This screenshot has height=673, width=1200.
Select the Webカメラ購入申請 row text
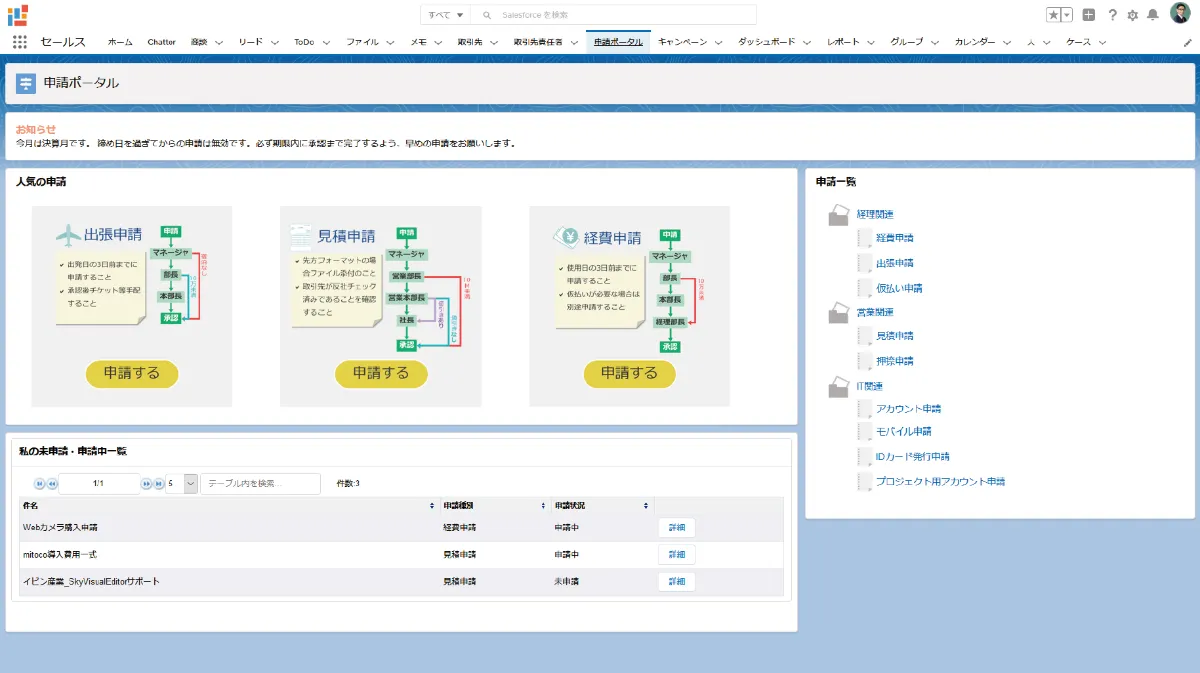pos(60,527)
